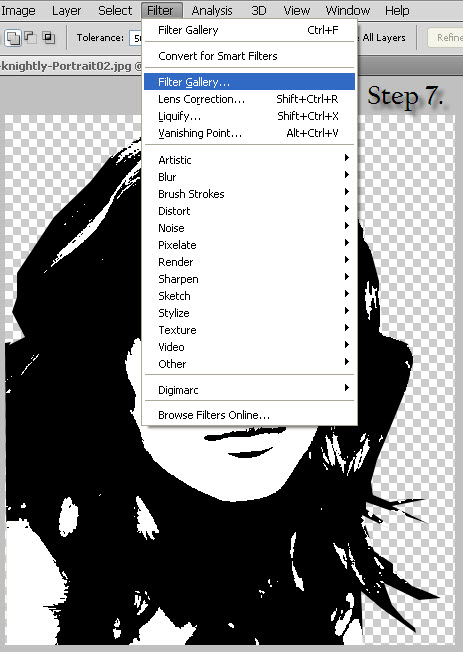
Task: Expand the Video filter submenu
Action: pyautogui.click(x=249, y=347)
